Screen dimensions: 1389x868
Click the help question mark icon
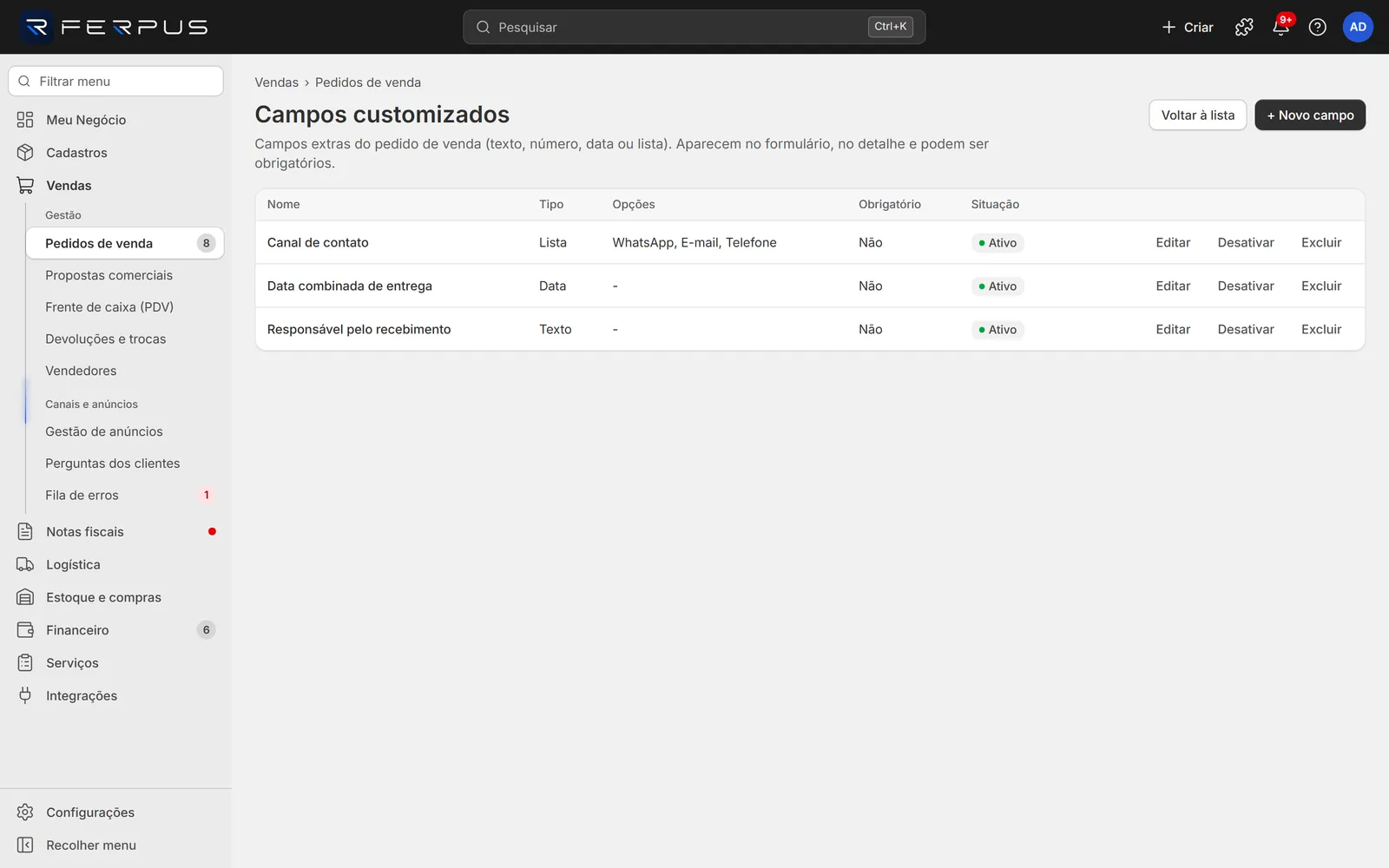1317,27
